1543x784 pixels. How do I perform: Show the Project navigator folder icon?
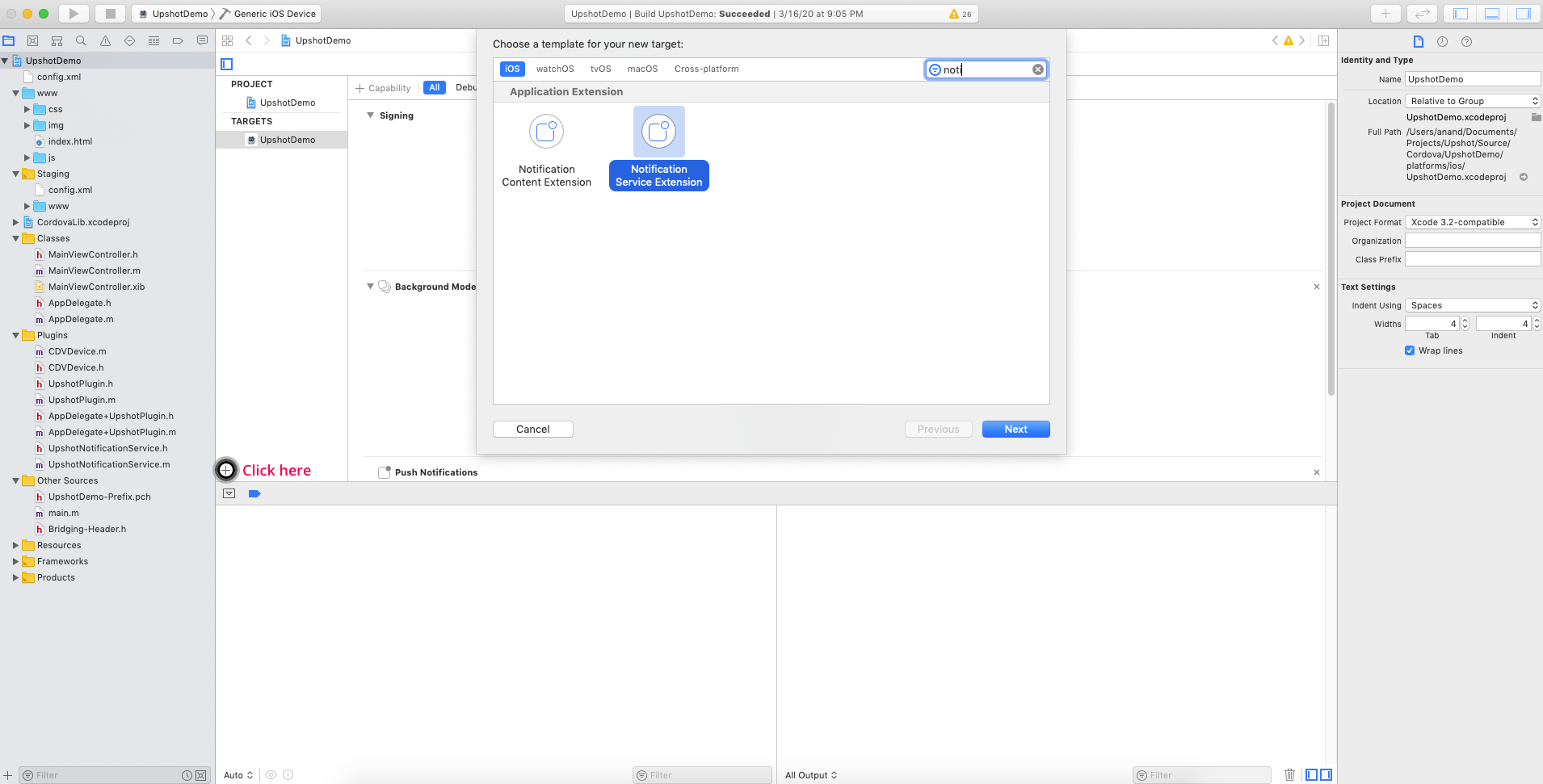9,40
